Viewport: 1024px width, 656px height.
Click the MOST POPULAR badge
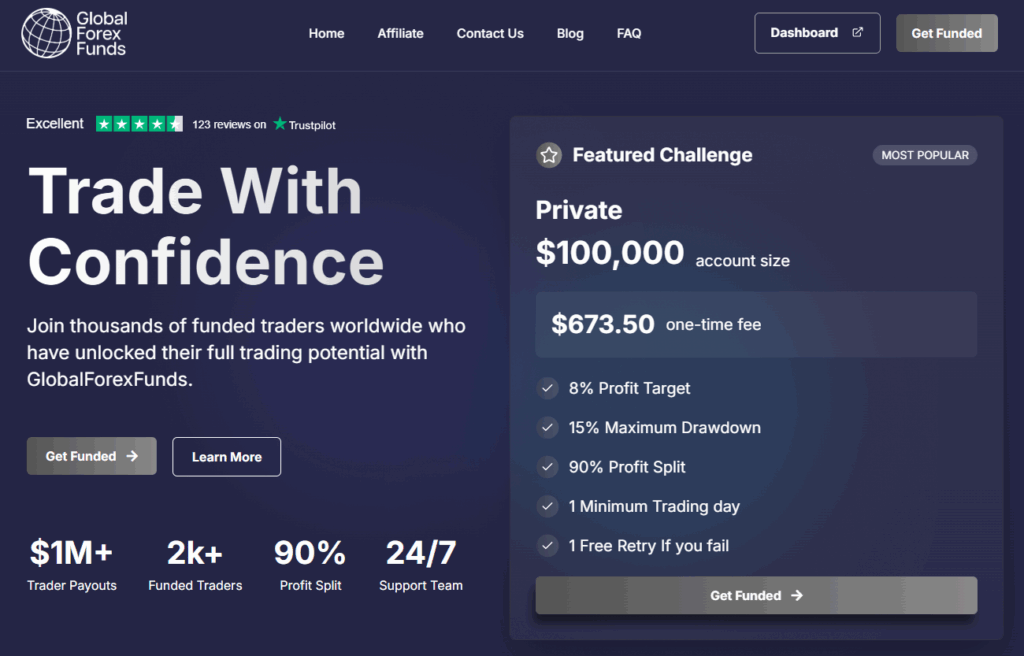pos(925,155)
